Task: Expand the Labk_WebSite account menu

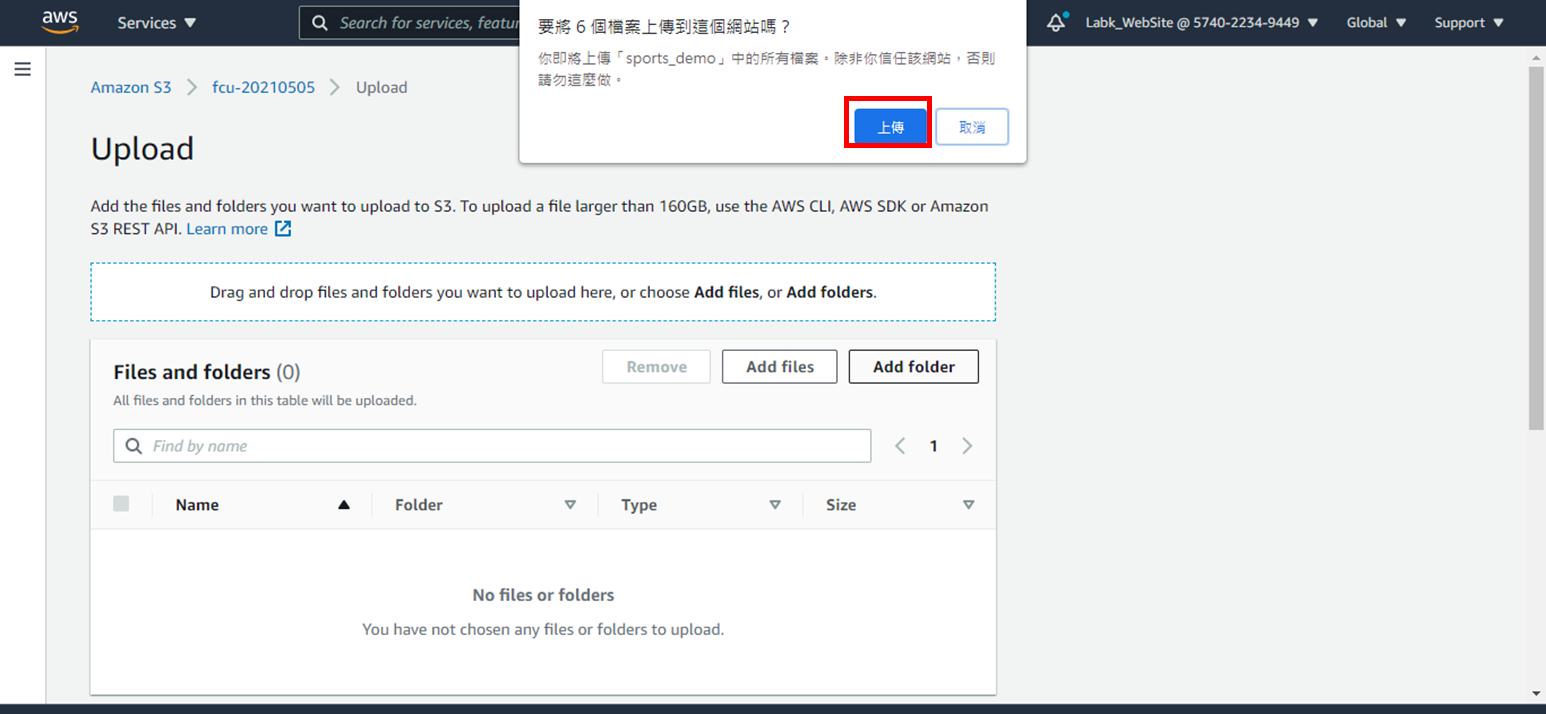Action: click(x=1202, y=22)
